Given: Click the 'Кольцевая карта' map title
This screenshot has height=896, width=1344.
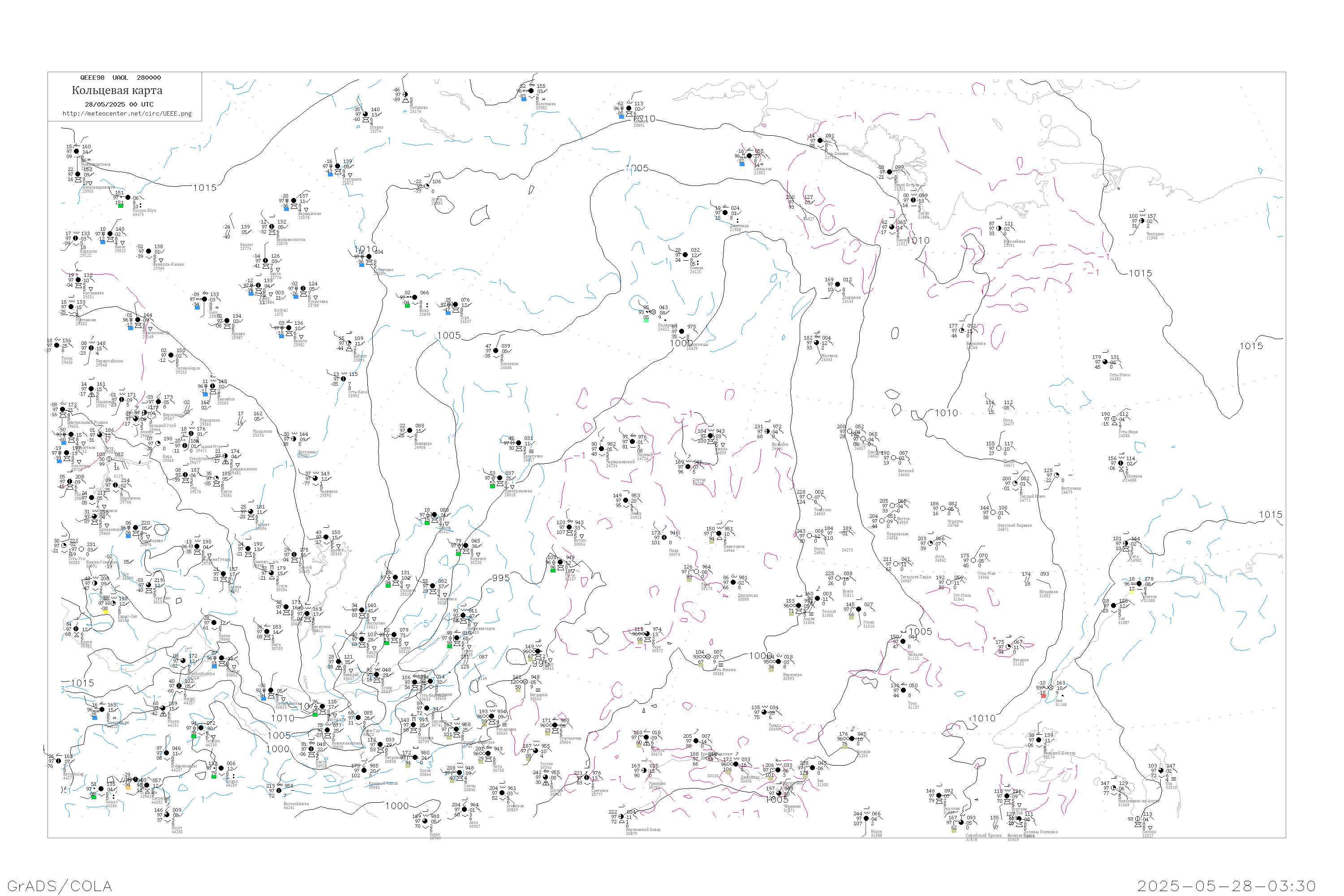Looking at the screenshot, I should tap(117, 90).
